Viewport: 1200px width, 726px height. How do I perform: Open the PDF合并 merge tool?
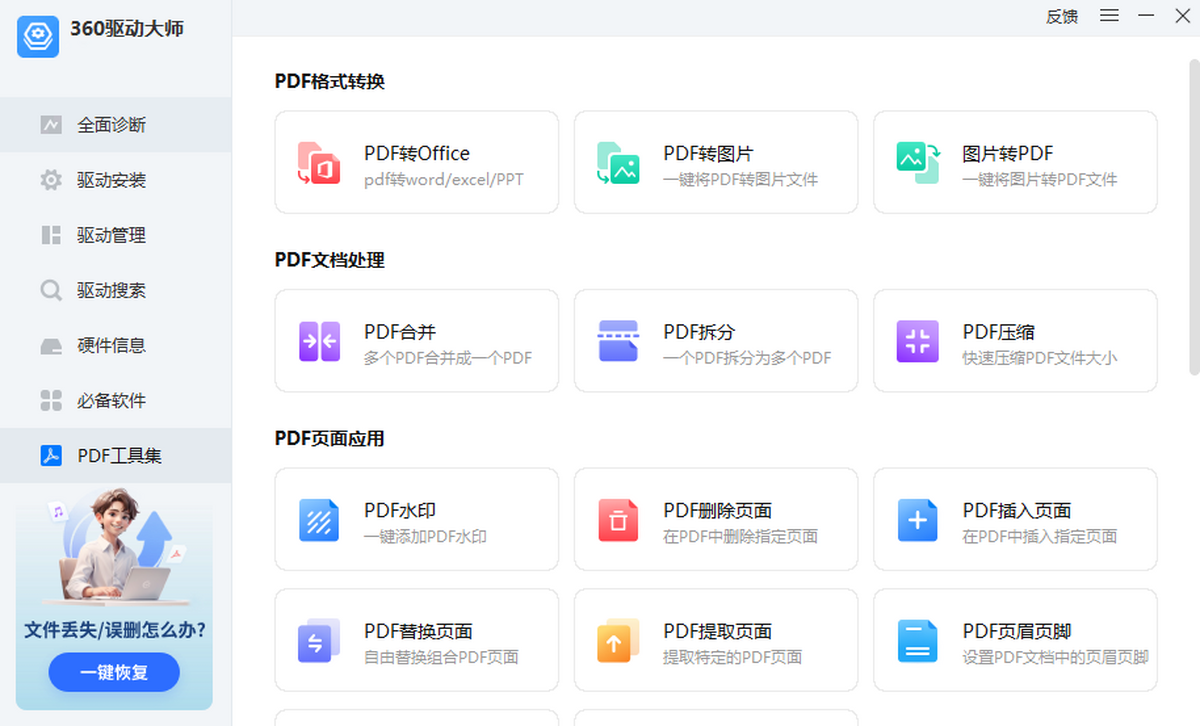[416, 340]
